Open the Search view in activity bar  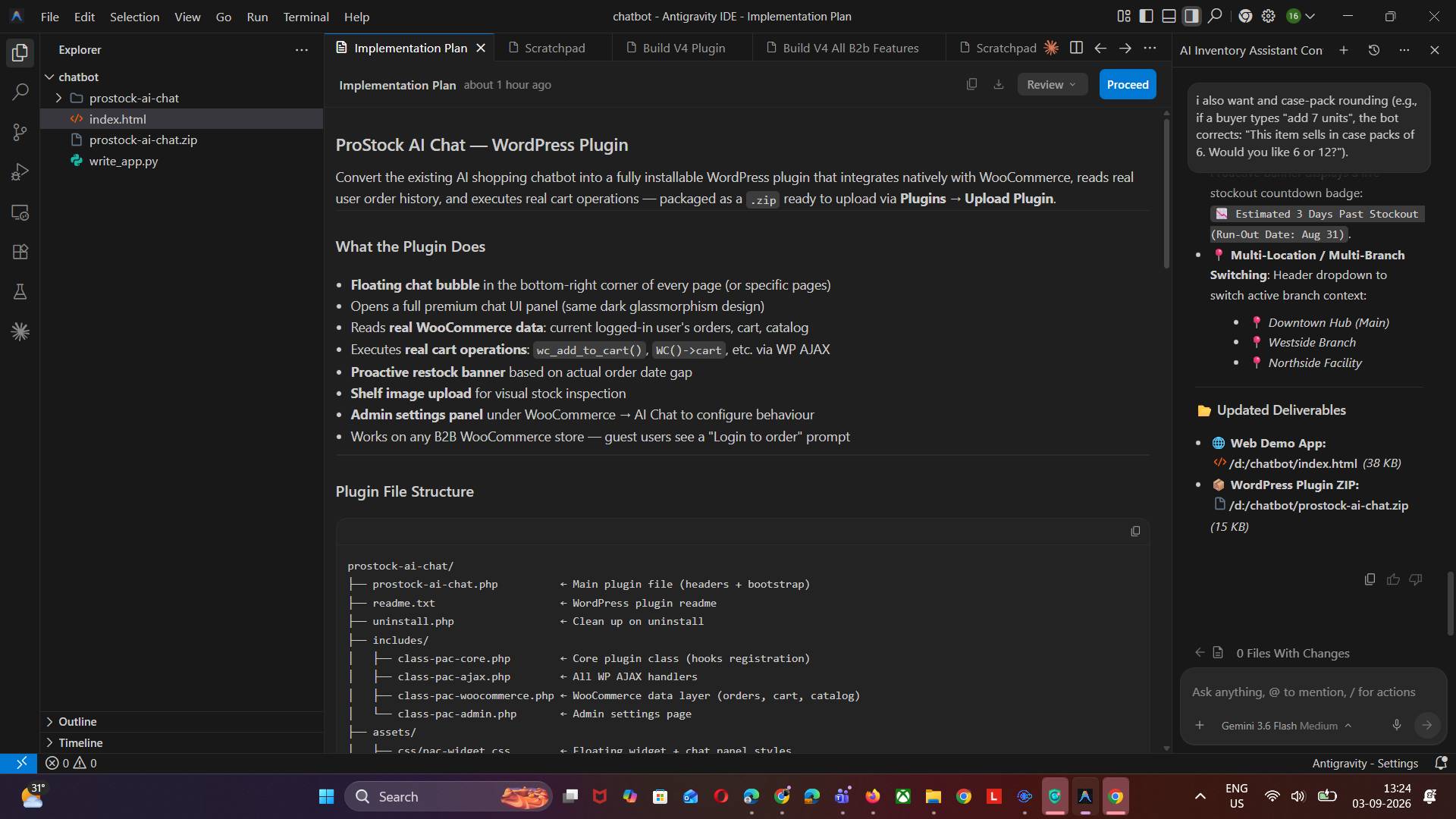(x=20, y=93)
